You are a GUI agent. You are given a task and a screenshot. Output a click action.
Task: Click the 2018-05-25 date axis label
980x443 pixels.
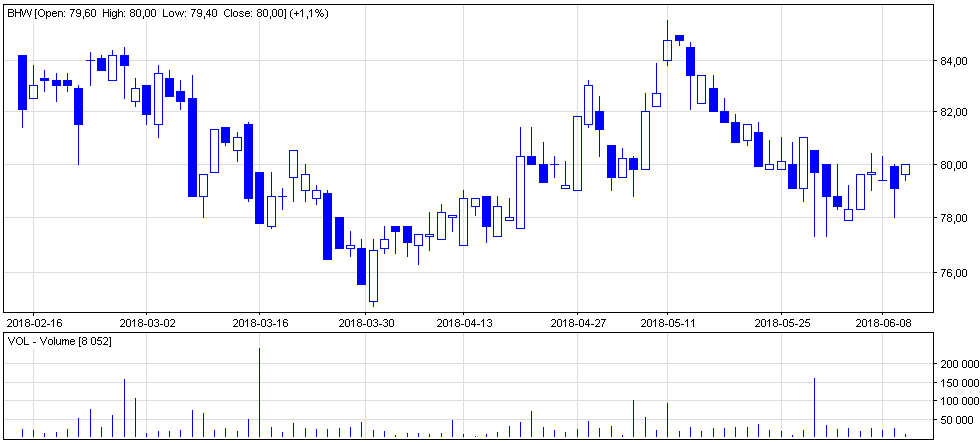tap(781, 322)
